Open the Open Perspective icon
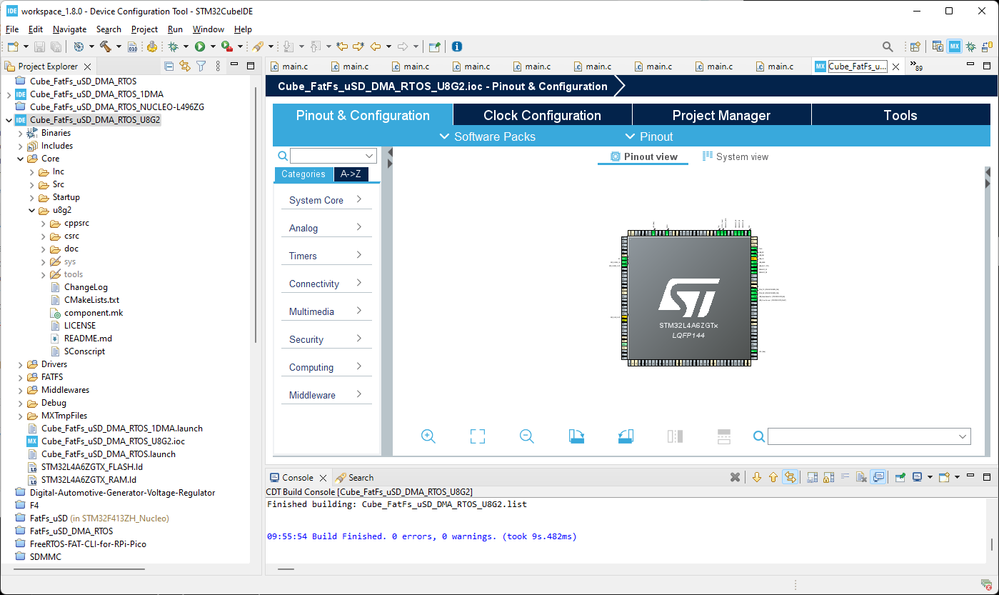 coord(915,47)
